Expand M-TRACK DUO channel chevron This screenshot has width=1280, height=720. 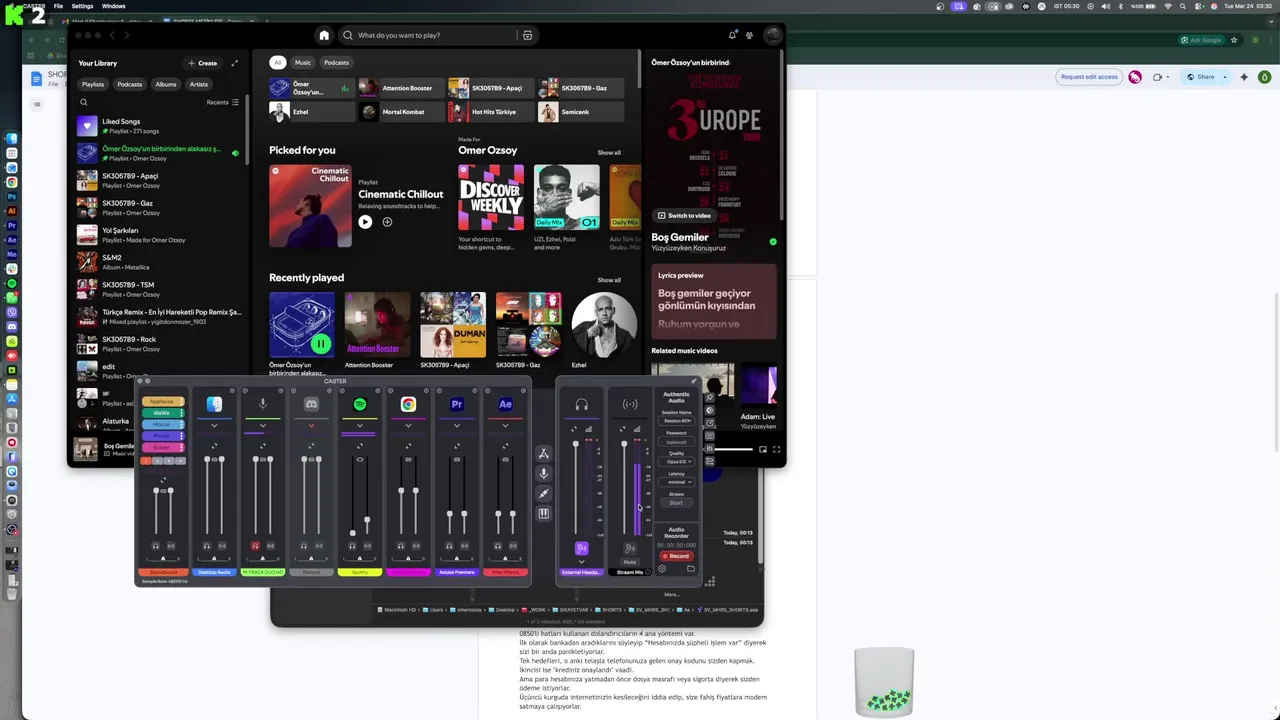(263, 426)
